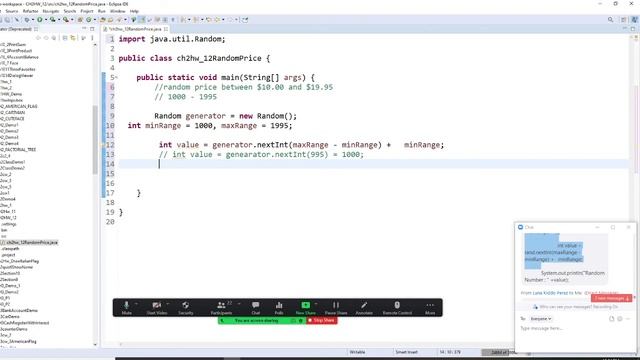Select the ch2hw_12RandomPrice.java editor tab

tap(135, 29)
